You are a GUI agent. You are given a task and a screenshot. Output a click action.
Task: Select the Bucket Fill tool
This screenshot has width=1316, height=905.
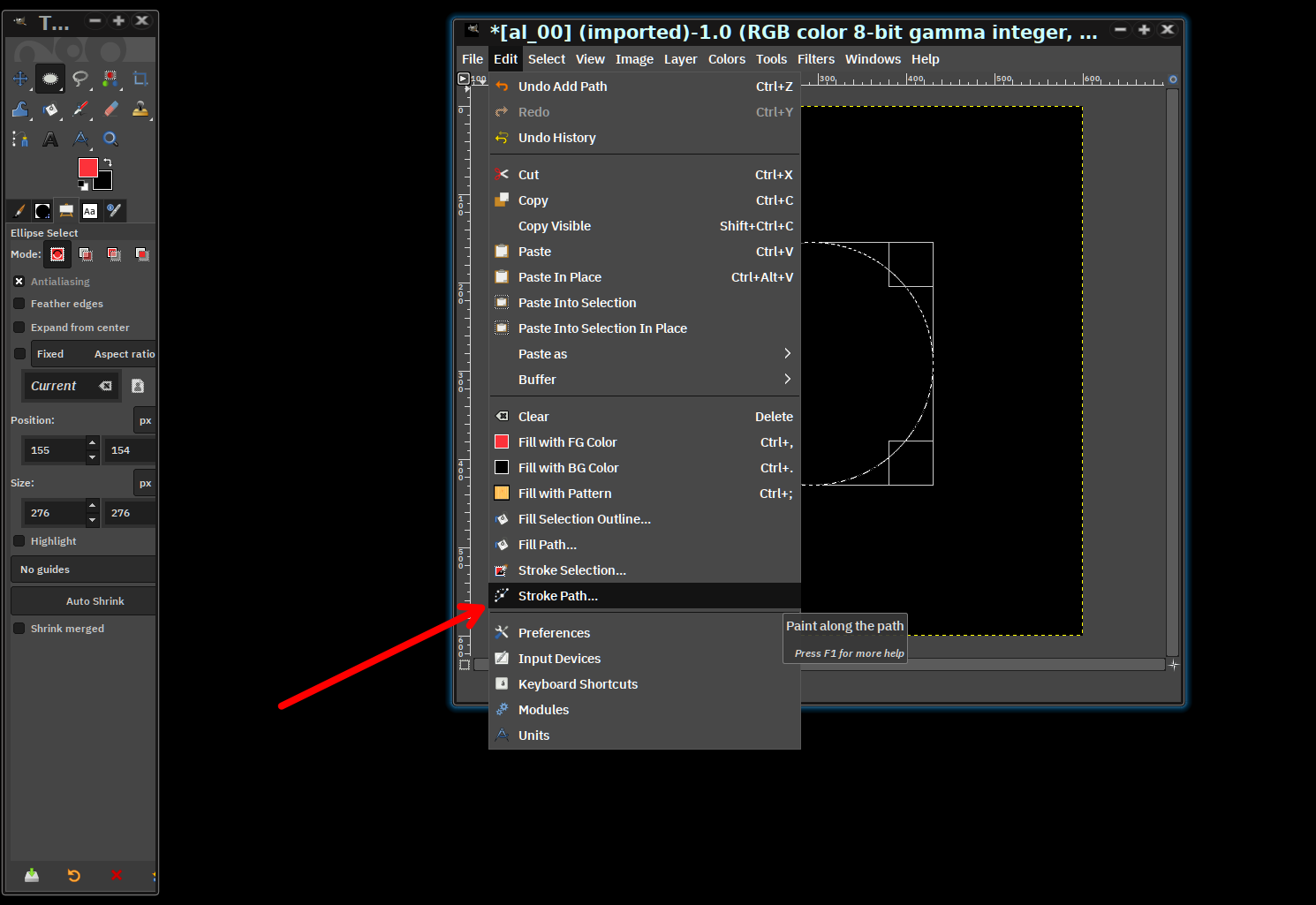coord(50,109)
